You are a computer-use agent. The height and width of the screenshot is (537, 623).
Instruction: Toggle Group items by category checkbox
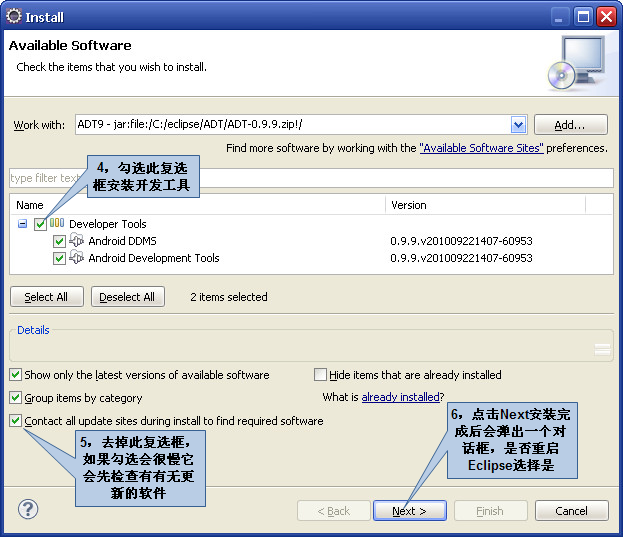pyautogui.click(x=15, y=398)
